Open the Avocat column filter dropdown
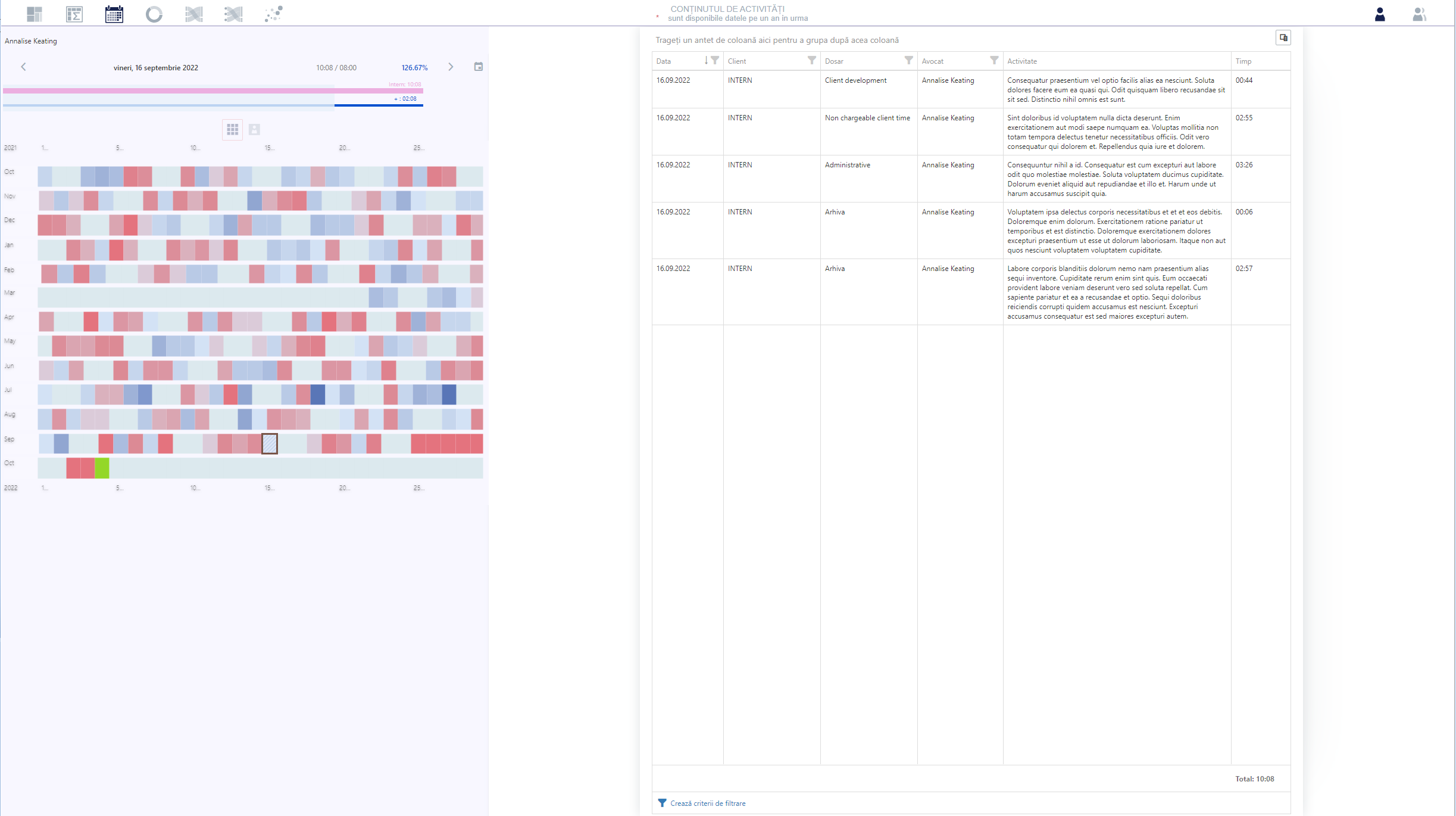 (994, 60)
